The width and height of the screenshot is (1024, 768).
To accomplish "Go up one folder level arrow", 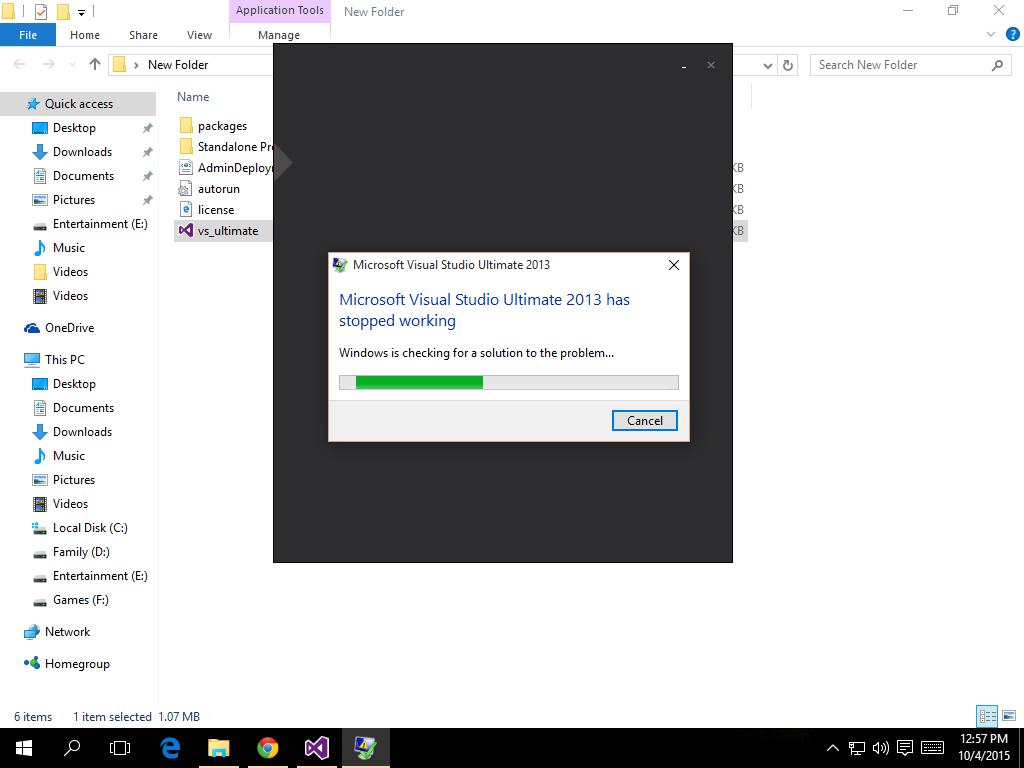I will [95, 64].
